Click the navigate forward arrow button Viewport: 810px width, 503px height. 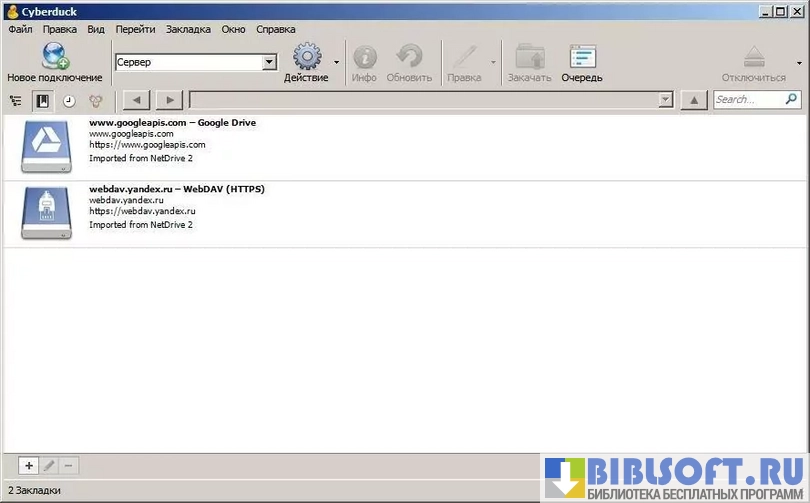click(169, 100)
